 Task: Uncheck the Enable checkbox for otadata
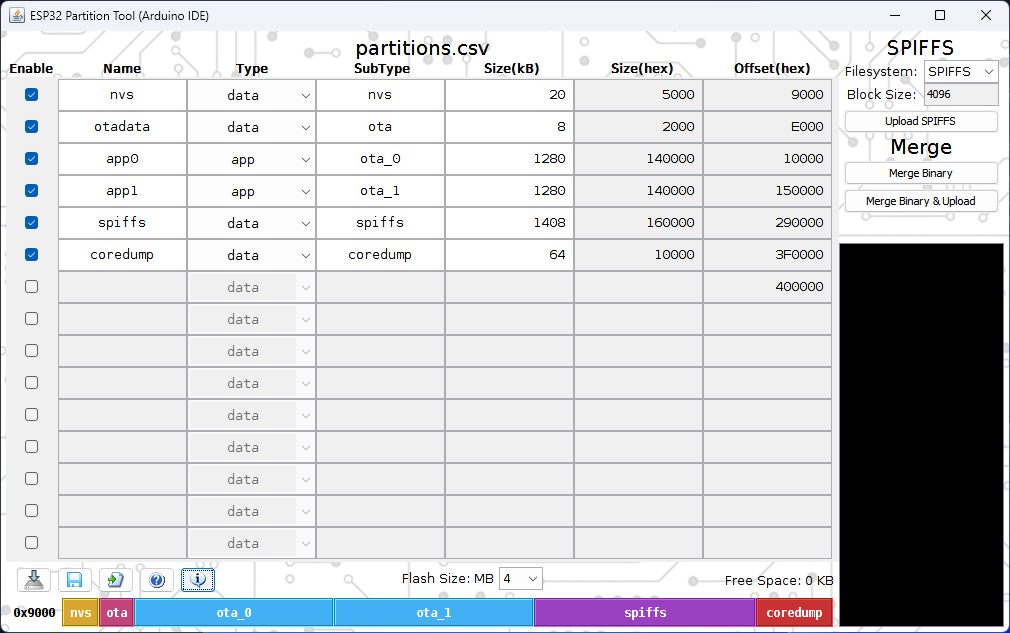(x=31, y=127)
